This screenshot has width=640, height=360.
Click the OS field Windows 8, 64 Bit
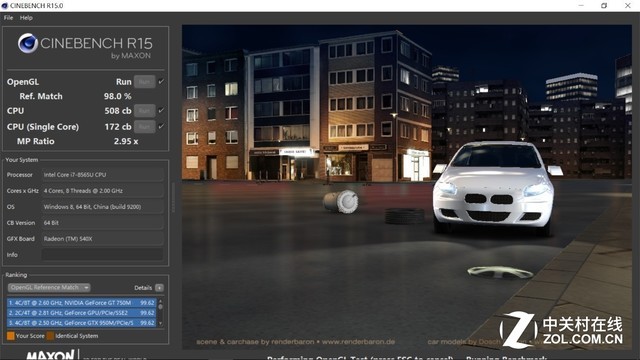coord(102,207)
